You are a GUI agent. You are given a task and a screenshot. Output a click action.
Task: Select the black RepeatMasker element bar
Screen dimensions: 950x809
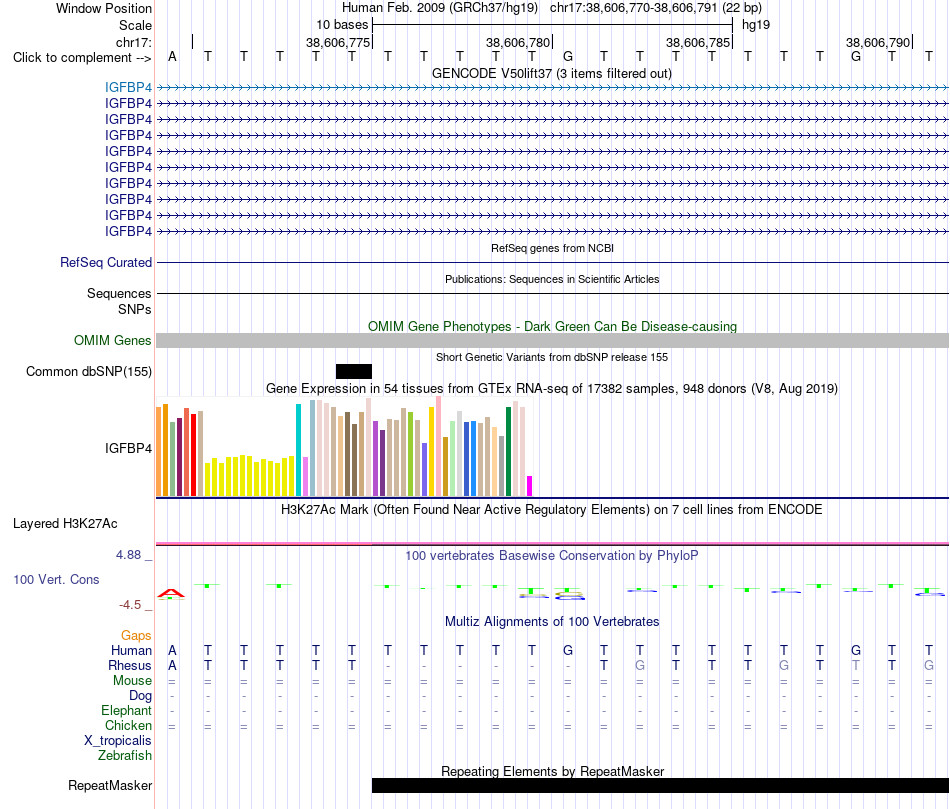click(660, 785)
